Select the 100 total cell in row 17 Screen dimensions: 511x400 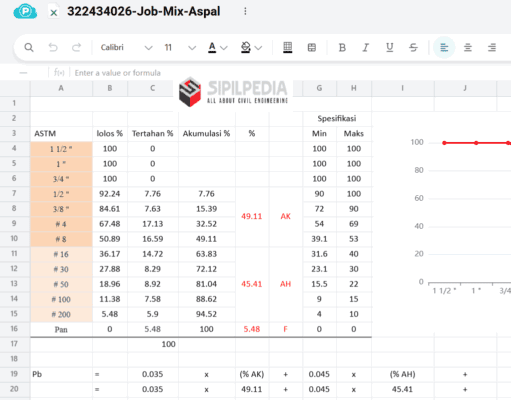click(153, 344)
